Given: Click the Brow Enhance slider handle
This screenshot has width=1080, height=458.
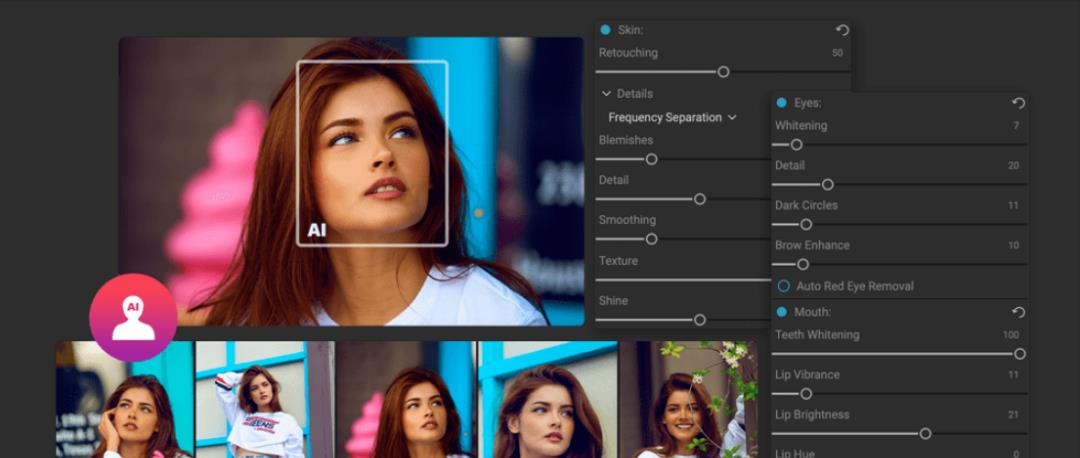Looking at the screenshot, I should pos(802,264).
